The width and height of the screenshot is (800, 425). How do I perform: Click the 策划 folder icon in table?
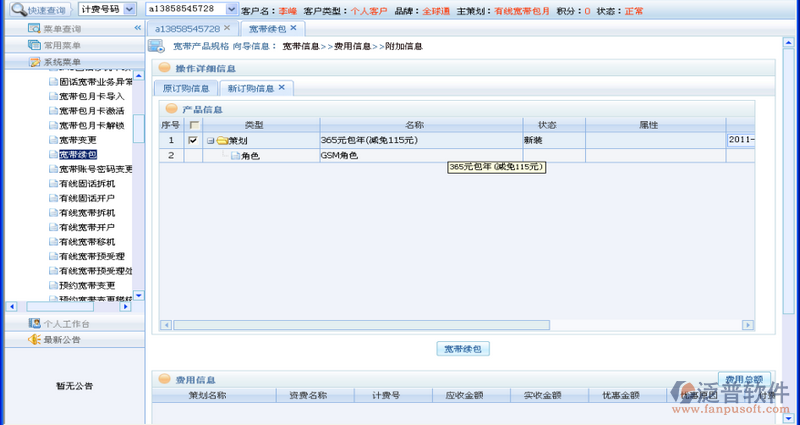221,141
